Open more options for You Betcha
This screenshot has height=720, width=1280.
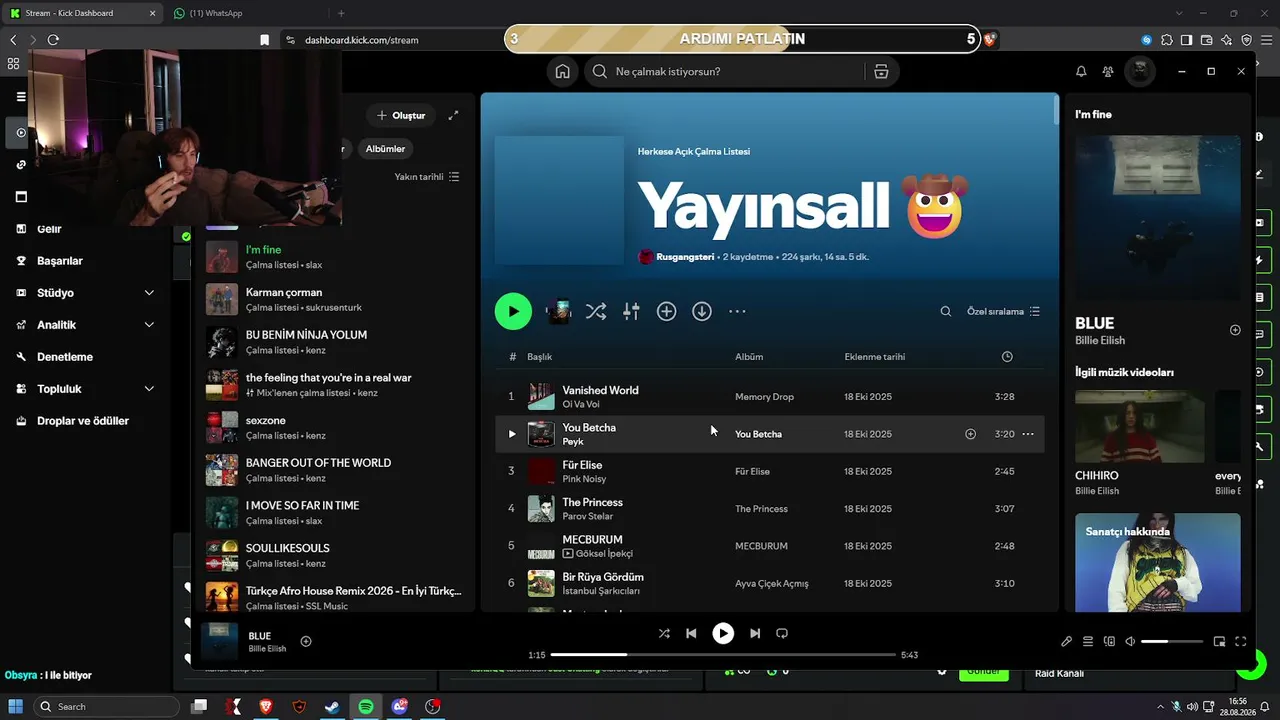[1027, 434]
